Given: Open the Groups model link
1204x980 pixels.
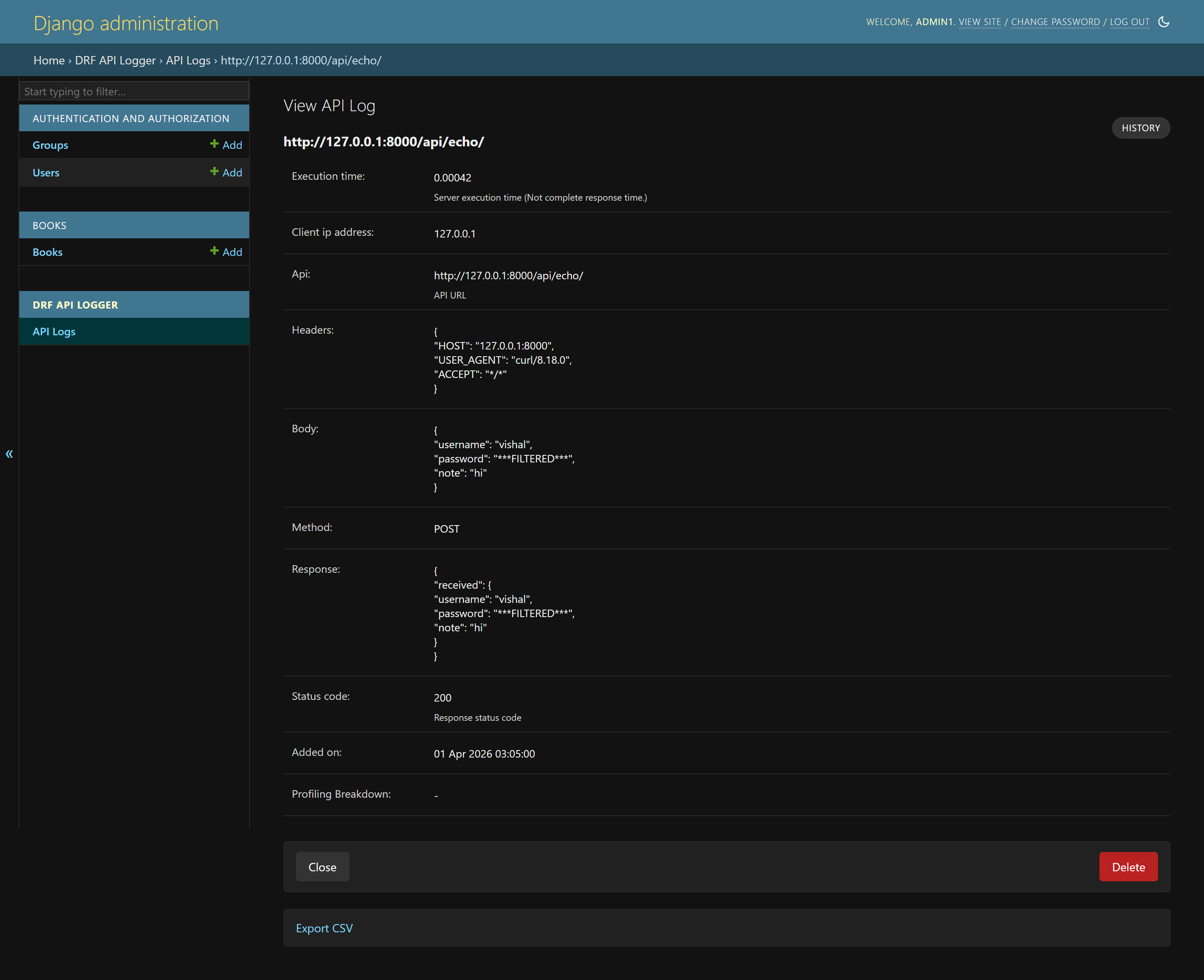Looking at the screenshot, I should (x=50, y=145).
